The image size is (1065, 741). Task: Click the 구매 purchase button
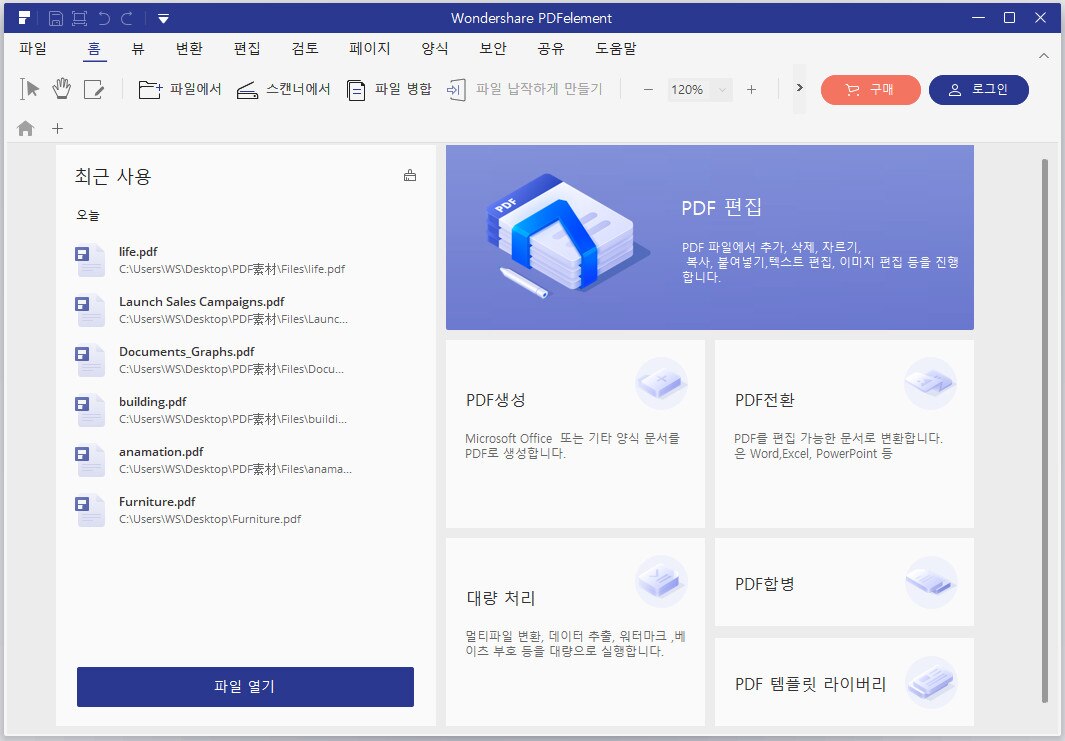pos(870,90)
